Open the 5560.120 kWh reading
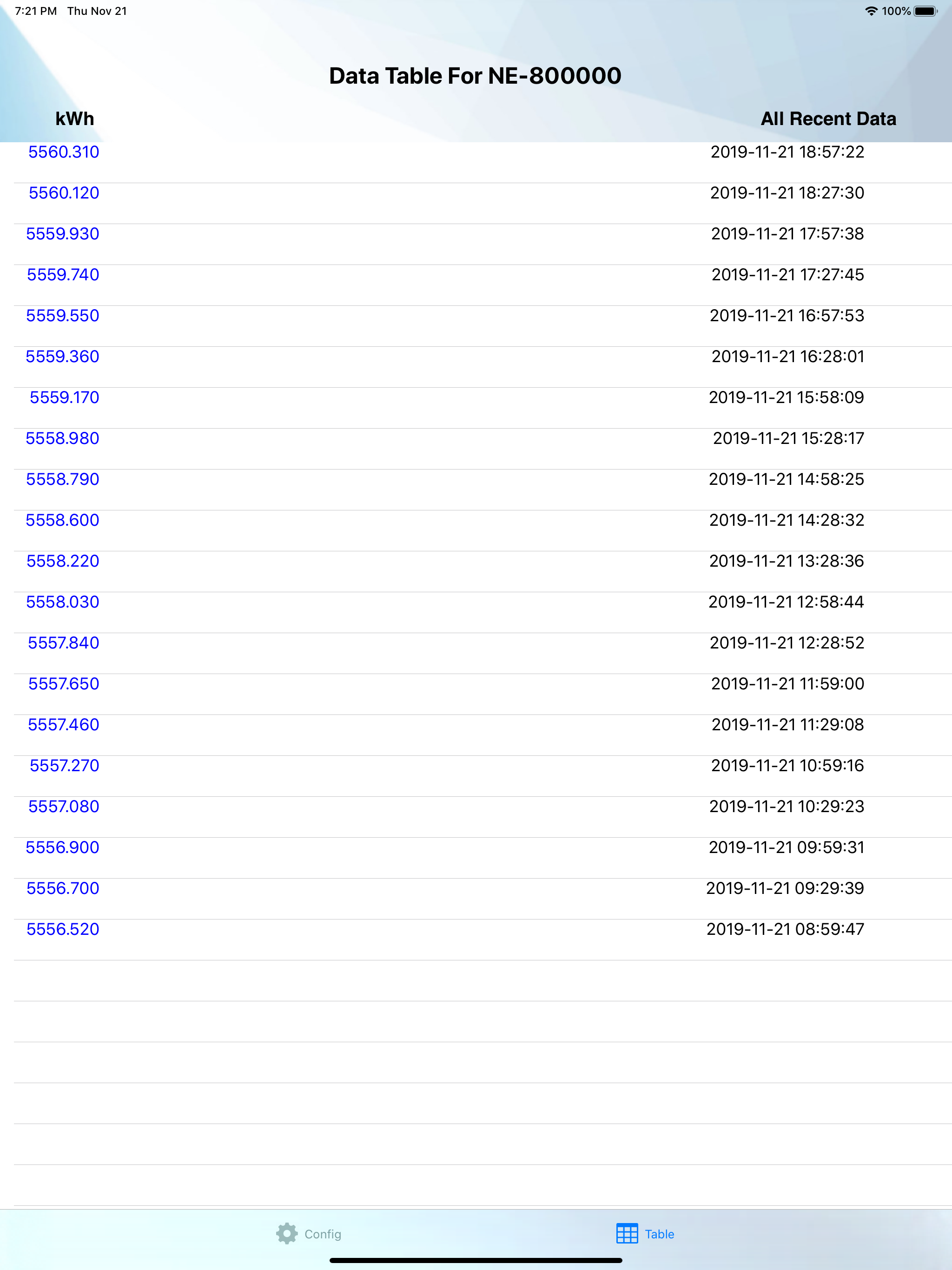This screenshot has height=1270, width=952. pyautogui.click(x=64, y=193)
